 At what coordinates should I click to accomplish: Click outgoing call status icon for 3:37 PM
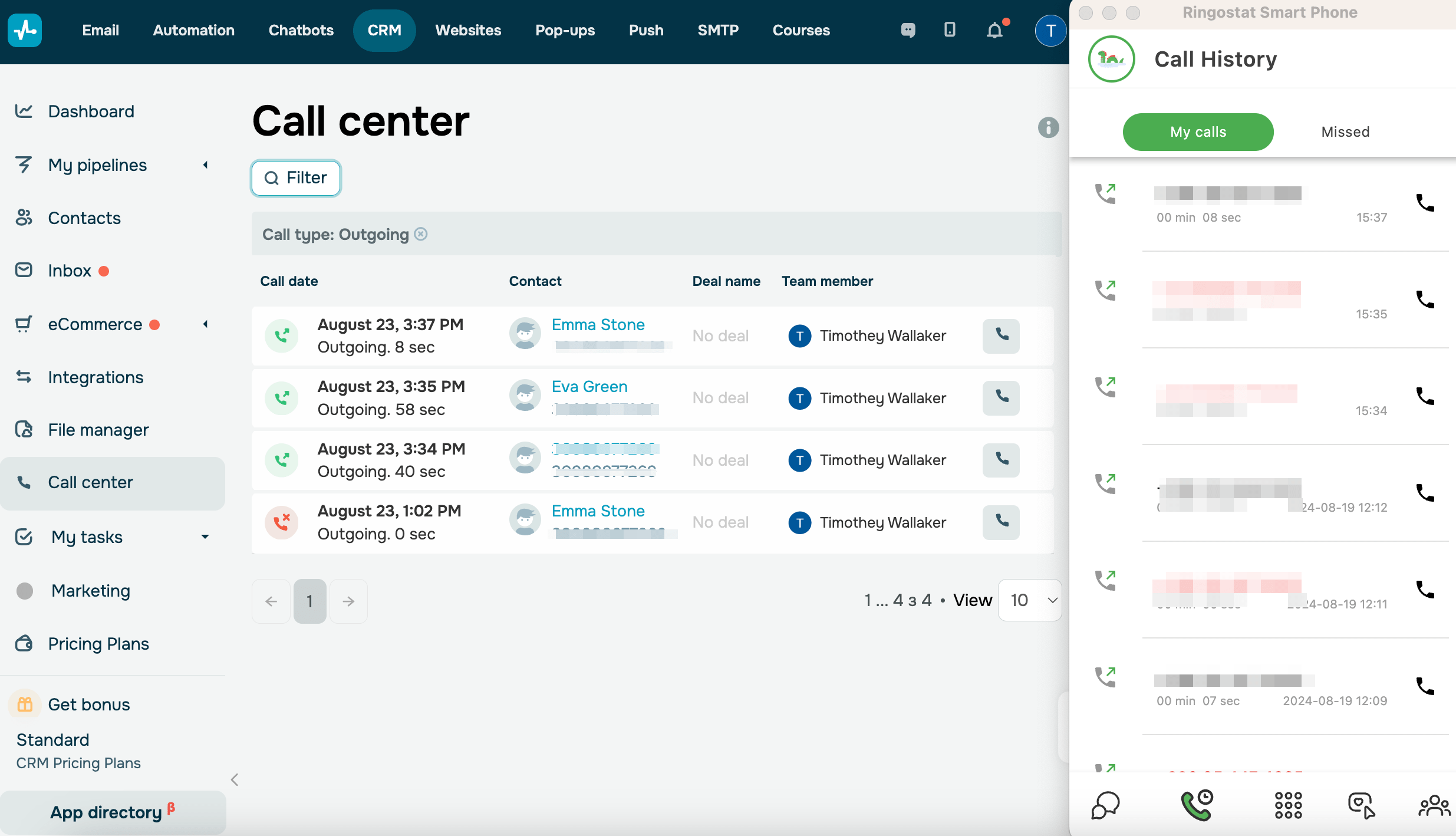point(282,335)
